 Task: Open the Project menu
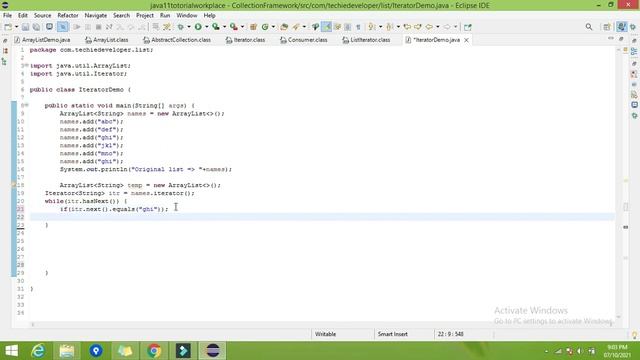pos(145,16)
